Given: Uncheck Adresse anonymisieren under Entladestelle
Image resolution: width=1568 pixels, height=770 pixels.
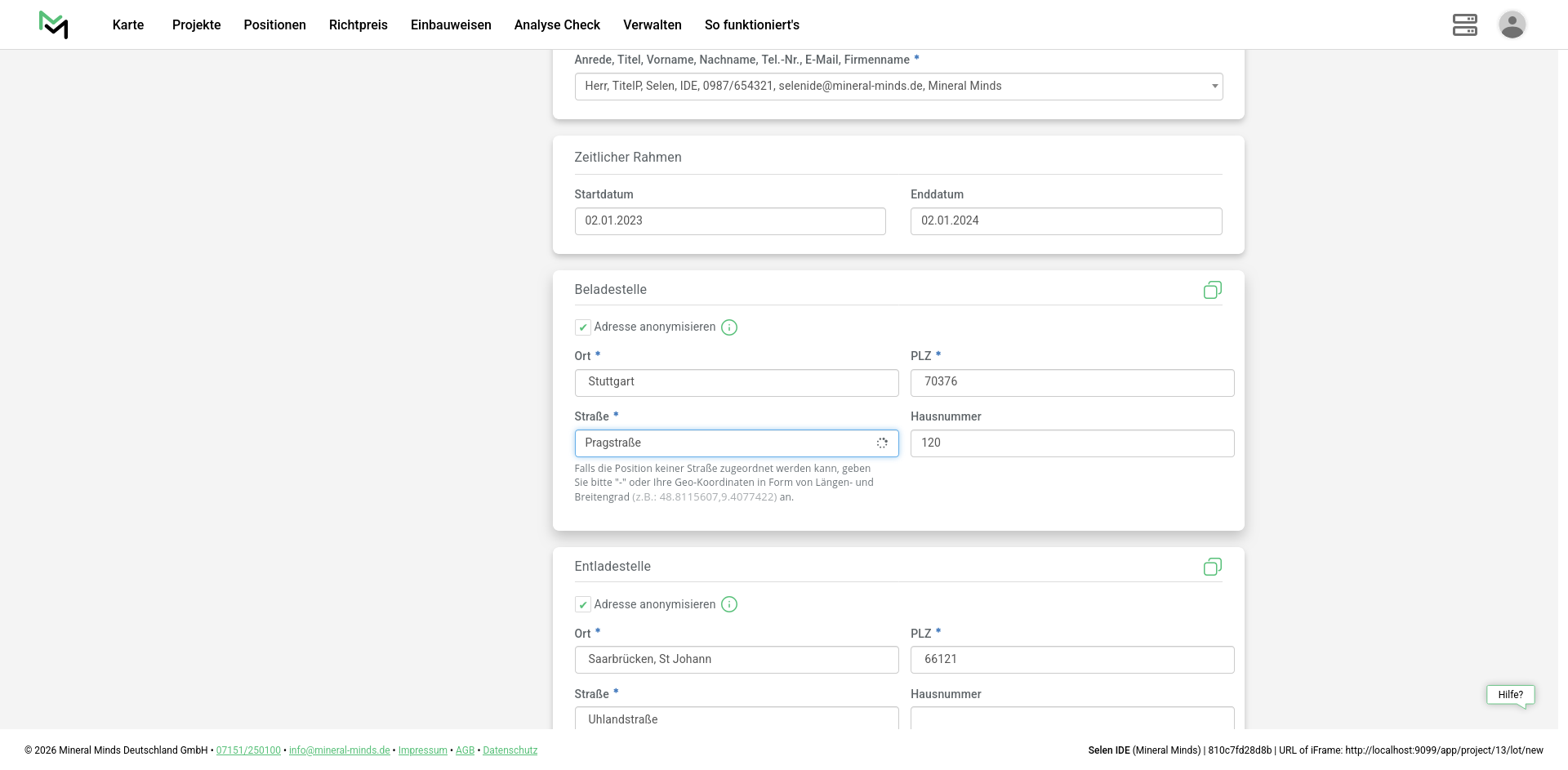Looking at the screenshot, I should 583,604.
